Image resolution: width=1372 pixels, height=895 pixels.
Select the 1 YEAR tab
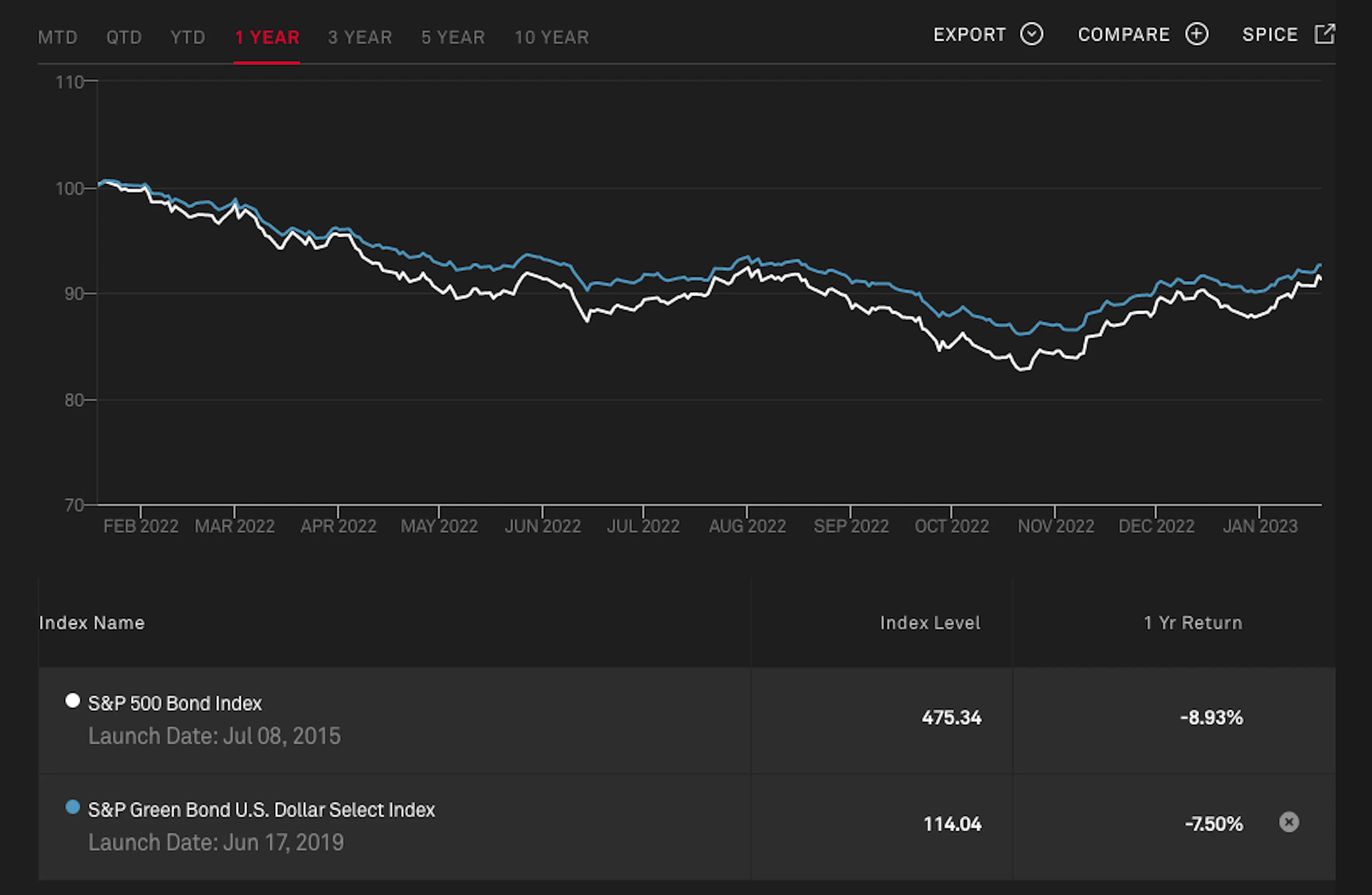(x=267, y=38)
